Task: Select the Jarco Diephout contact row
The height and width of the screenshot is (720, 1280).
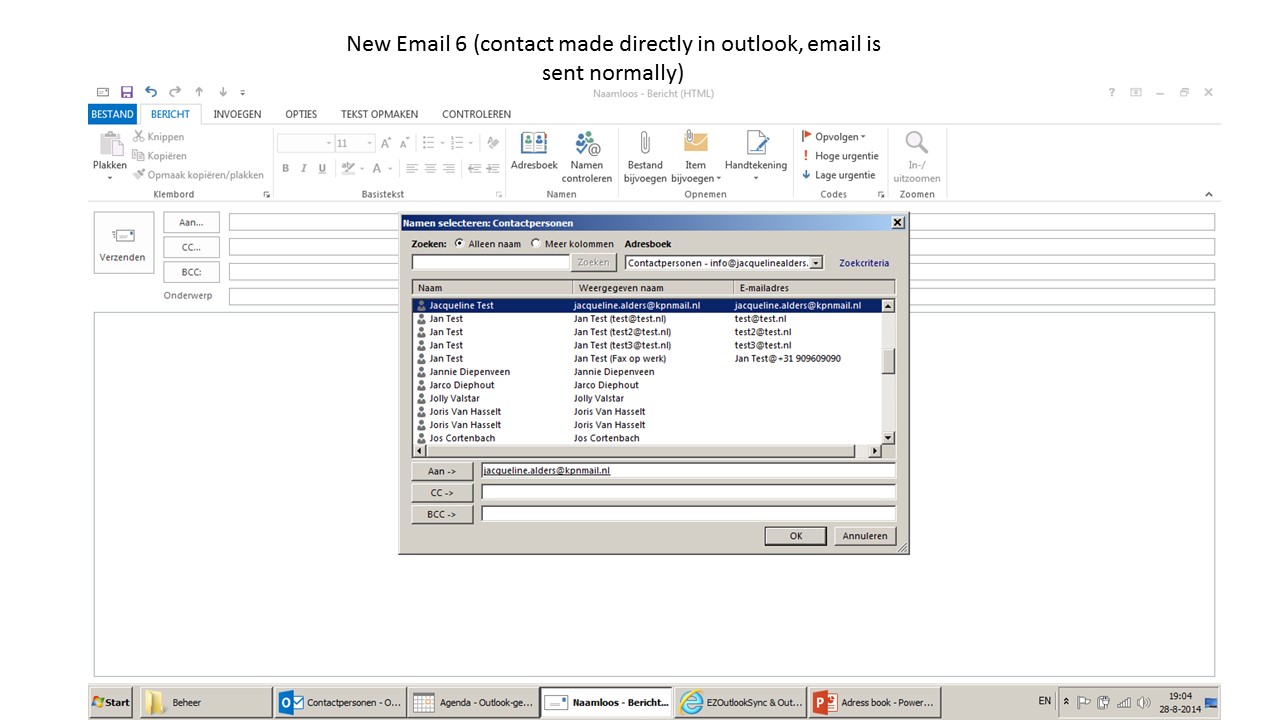Action: 646,385
